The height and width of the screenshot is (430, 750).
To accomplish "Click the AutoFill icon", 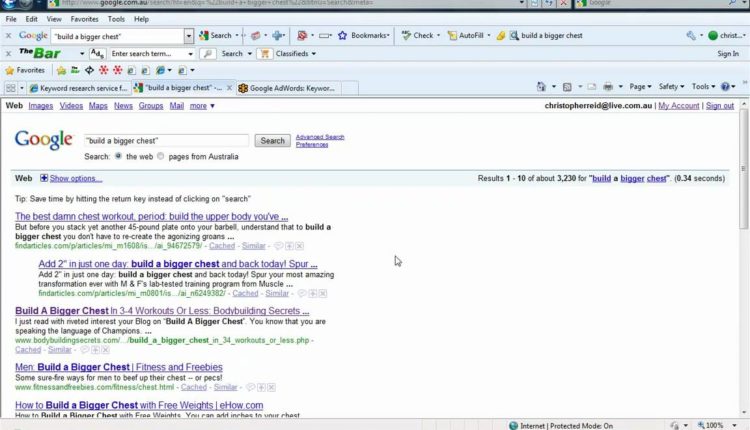I will [x=452, y=35].
